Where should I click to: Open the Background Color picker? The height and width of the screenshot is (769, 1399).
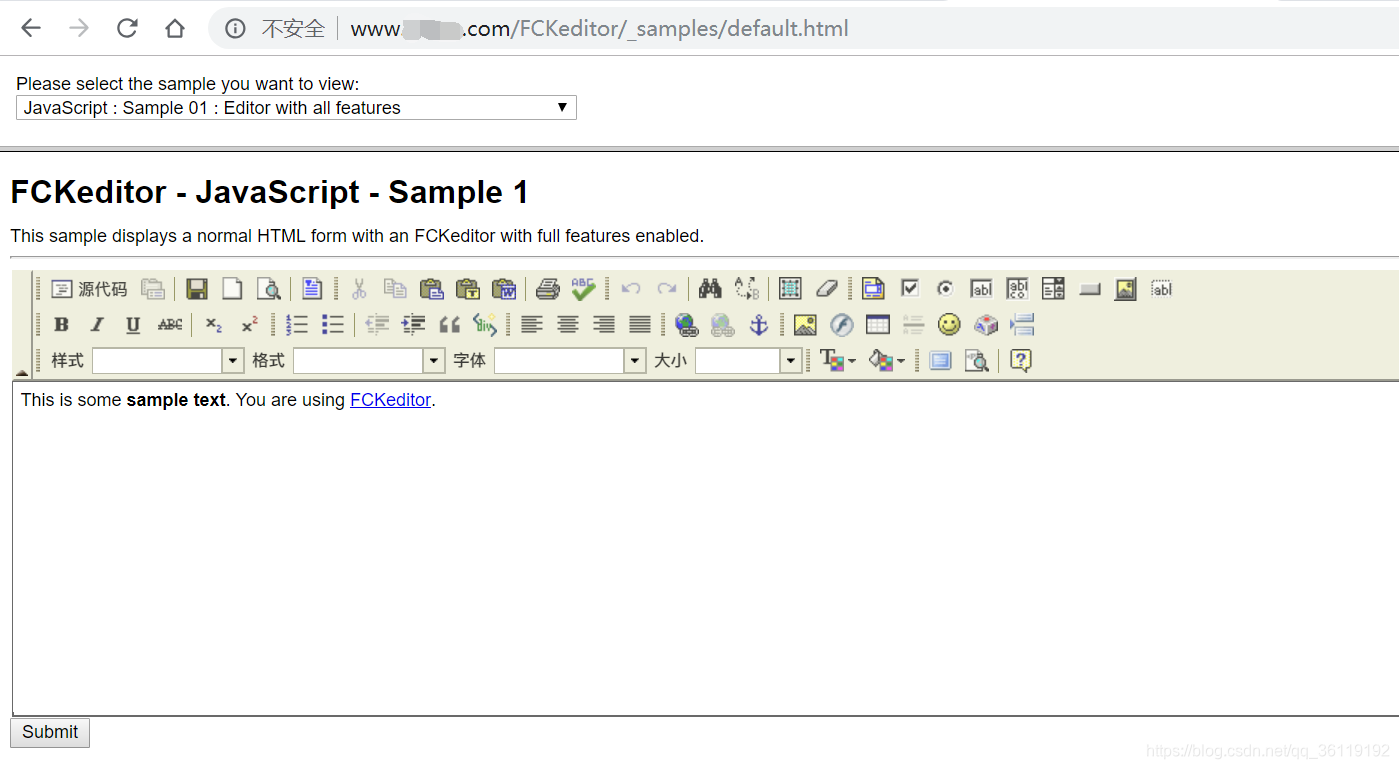[887, 360]
